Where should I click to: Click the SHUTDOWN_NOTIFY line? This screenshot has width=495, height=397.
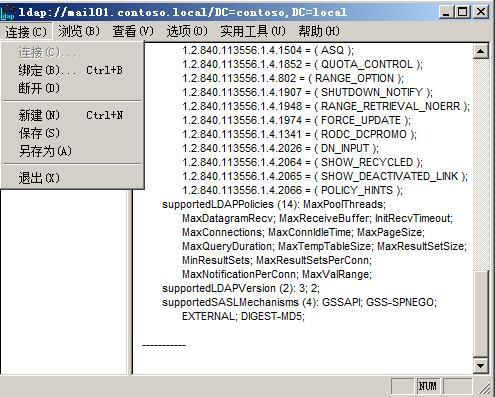tap(307, 92)
